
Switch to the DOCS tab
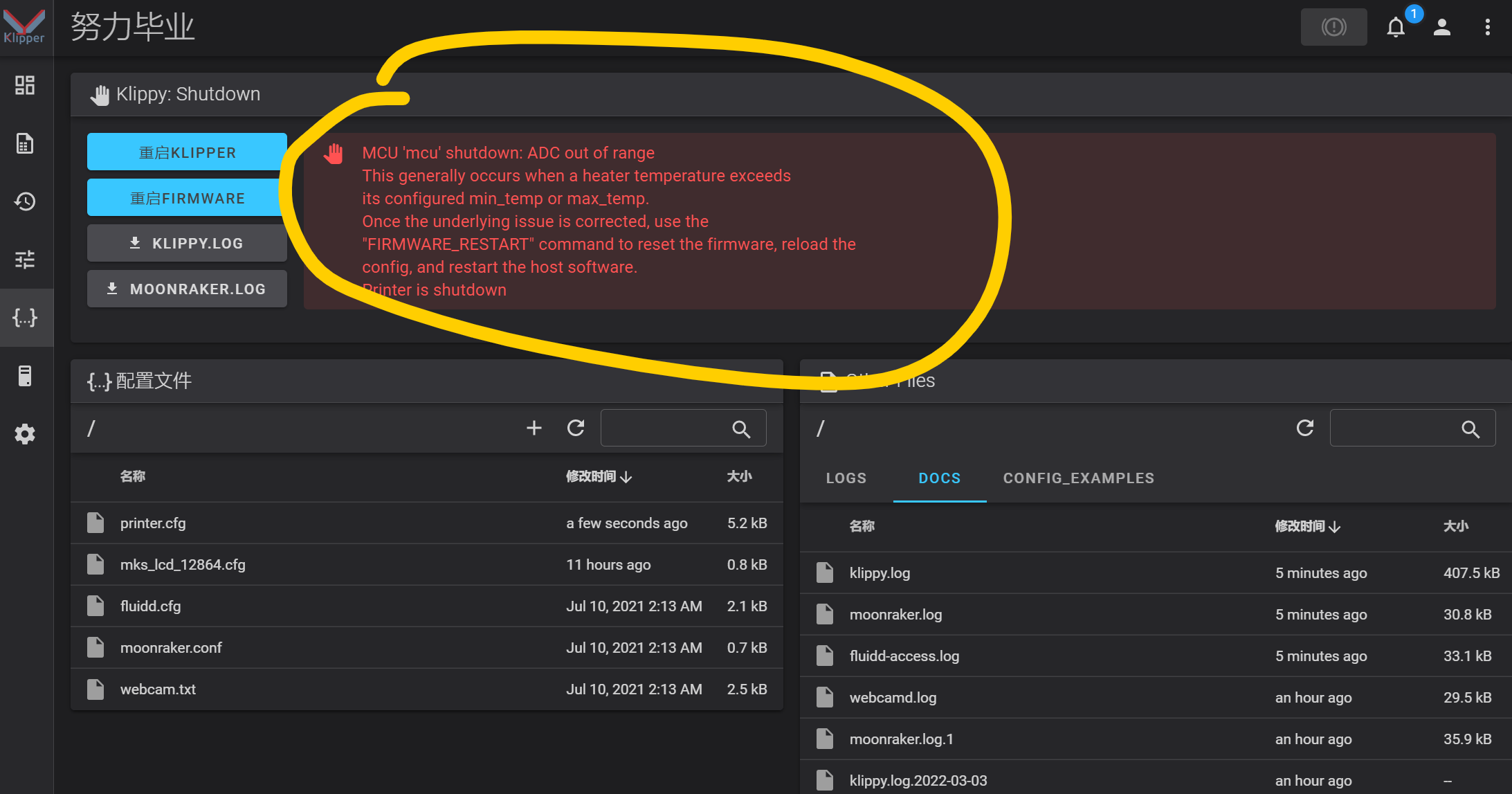[x=940, y=478]
